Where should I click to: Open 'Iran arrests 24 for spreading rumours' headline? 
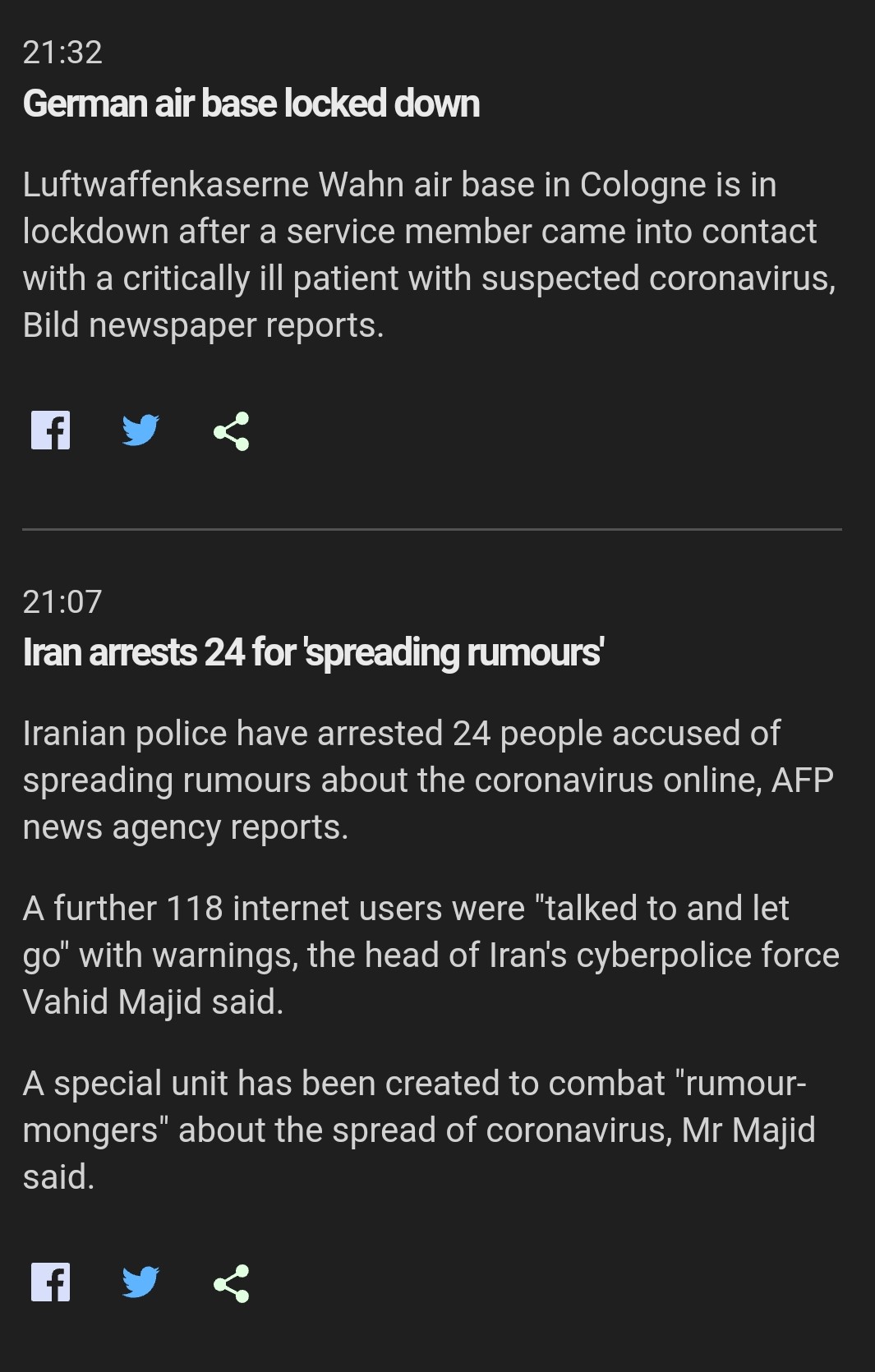pos(314,652)
